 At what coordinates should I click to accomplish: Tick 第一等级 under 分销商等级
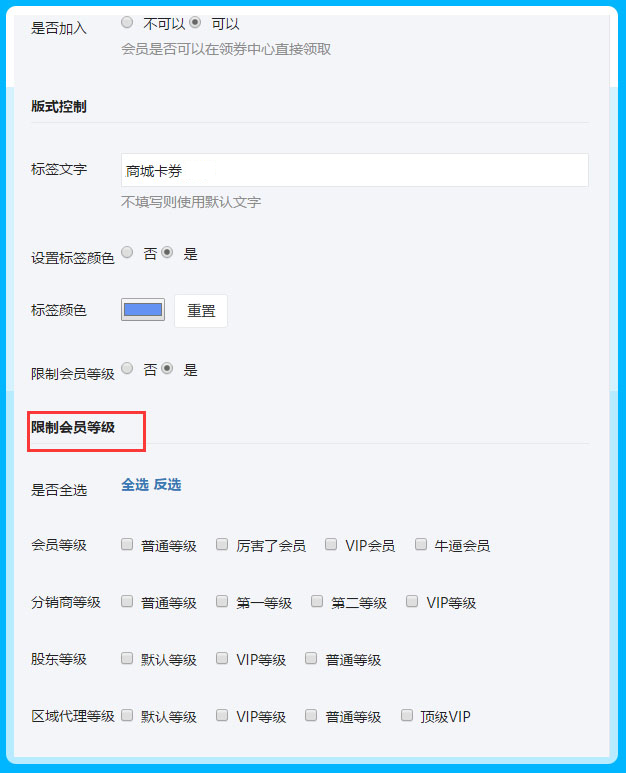(x=222, y=602)
